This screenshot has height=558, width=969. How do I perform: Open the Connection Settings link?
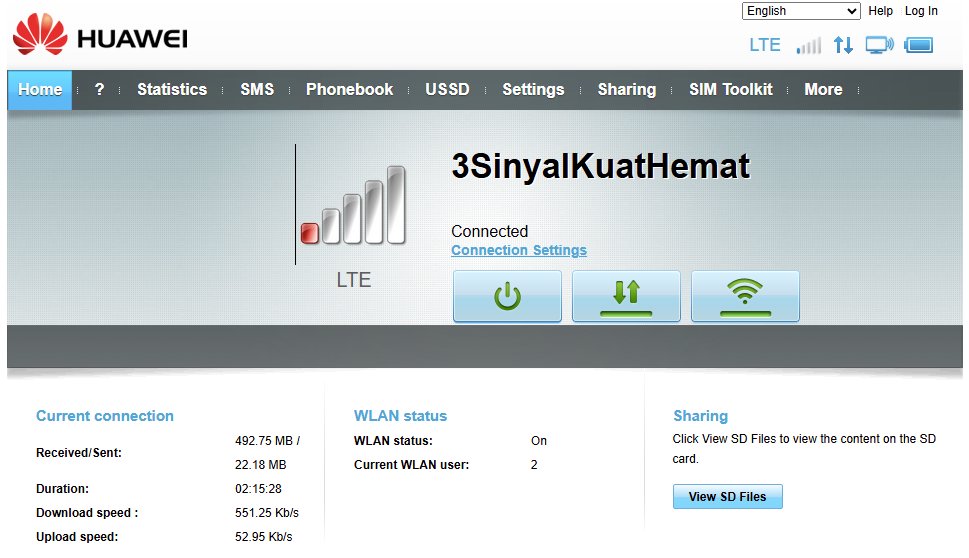(519, 250)
